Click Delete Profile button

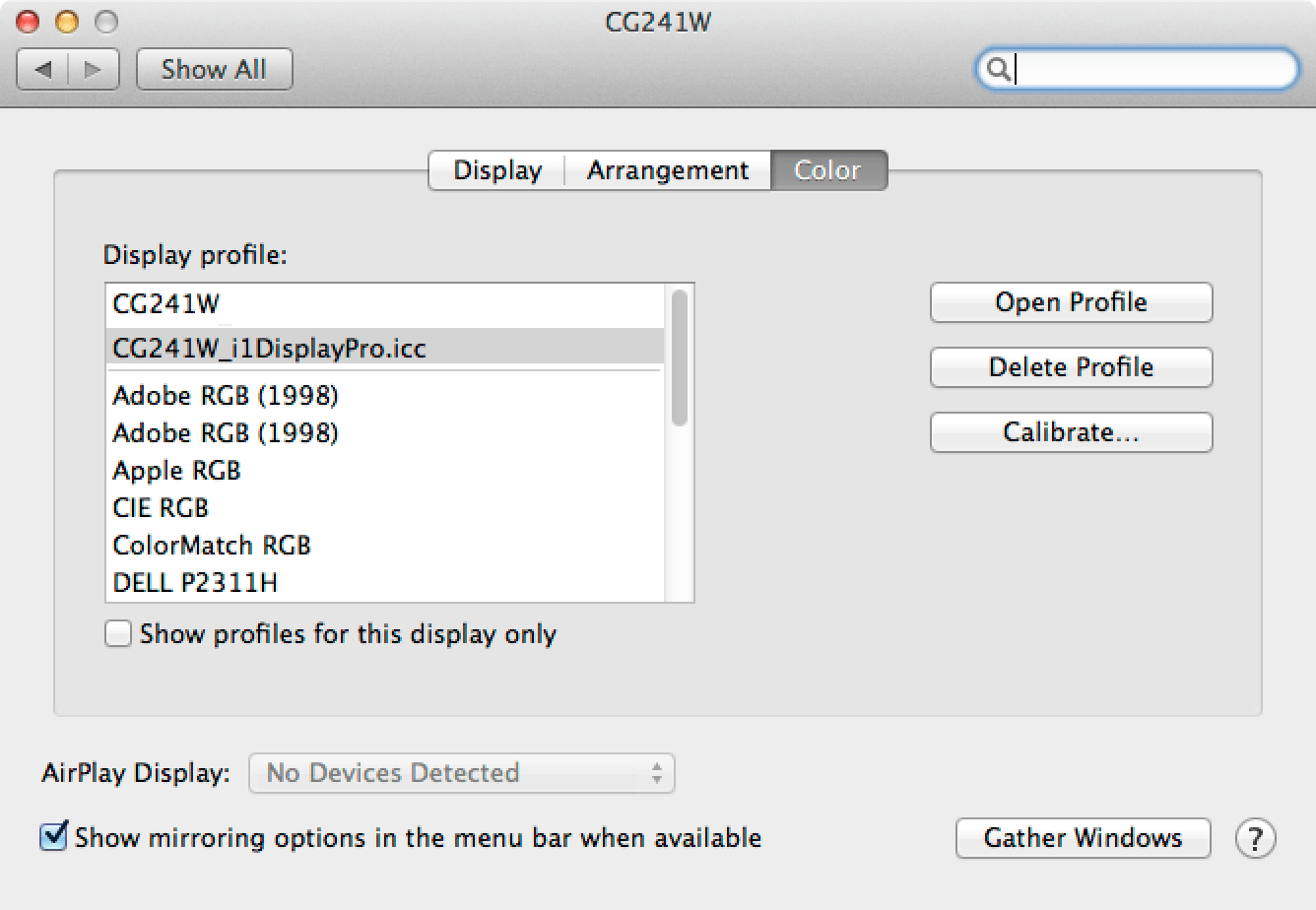[x=1071, y=367]
